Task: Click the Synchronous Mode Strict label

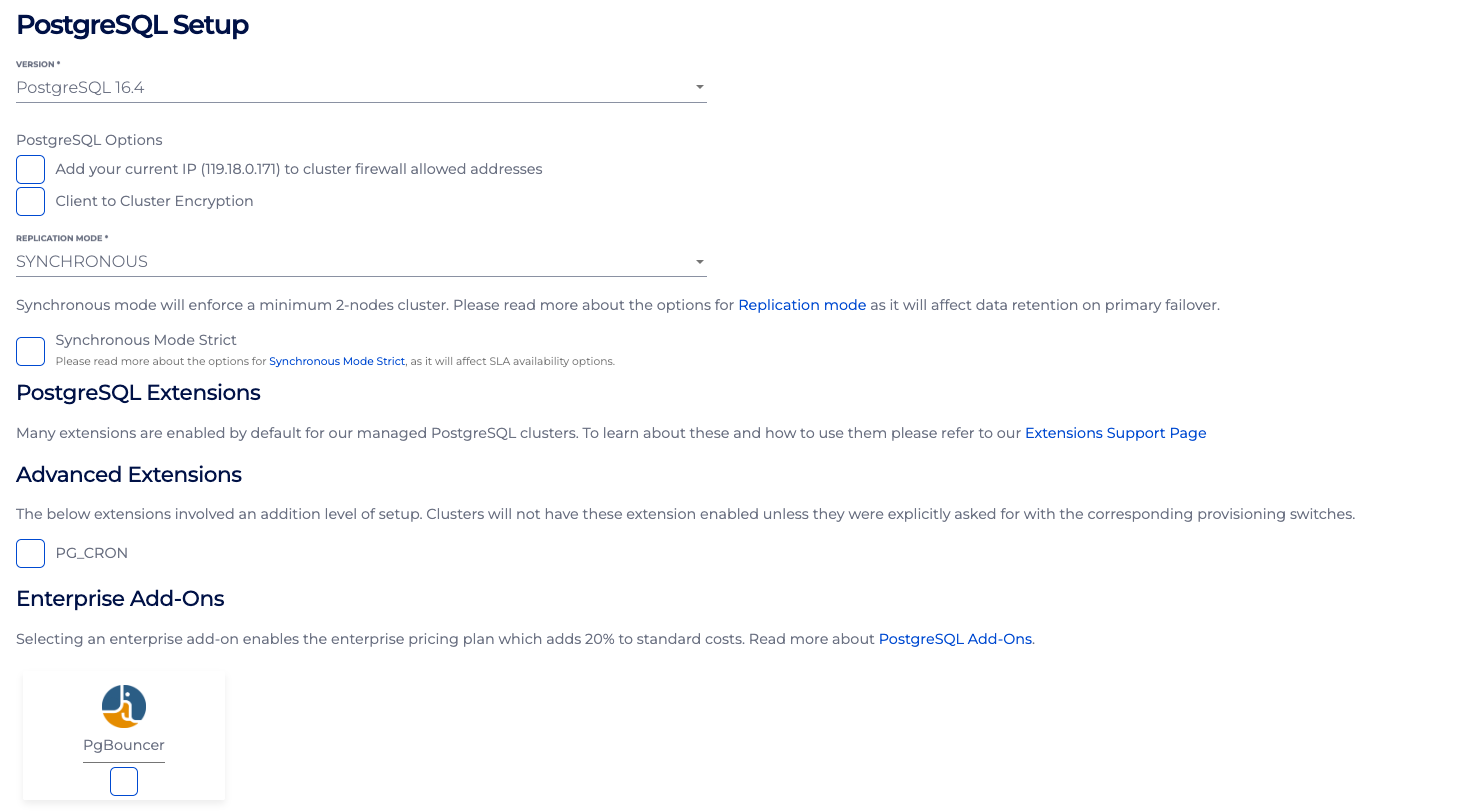Action: click(146, 340)
